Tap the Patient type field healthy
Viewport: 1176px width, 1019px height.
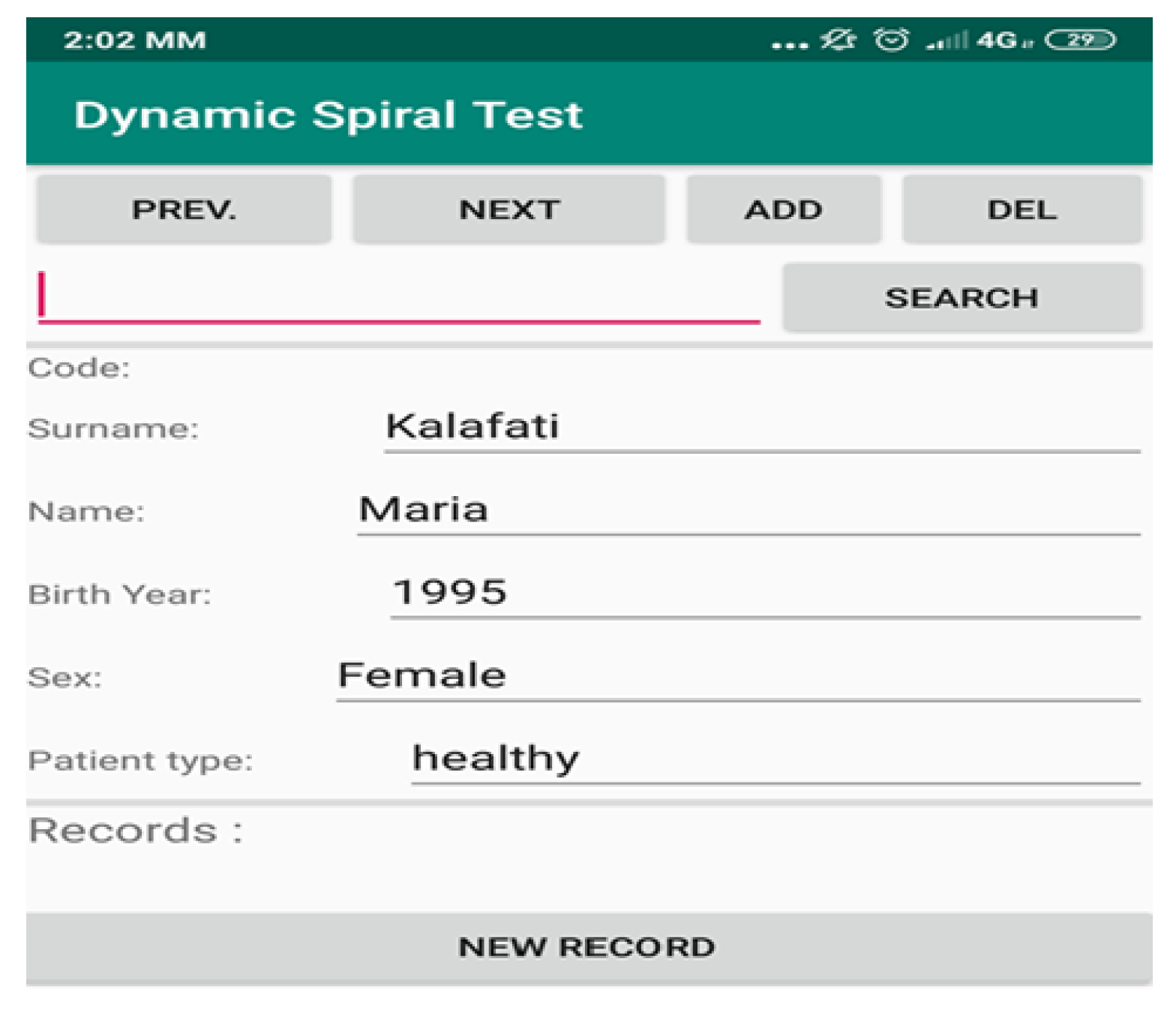click(775, 759)
